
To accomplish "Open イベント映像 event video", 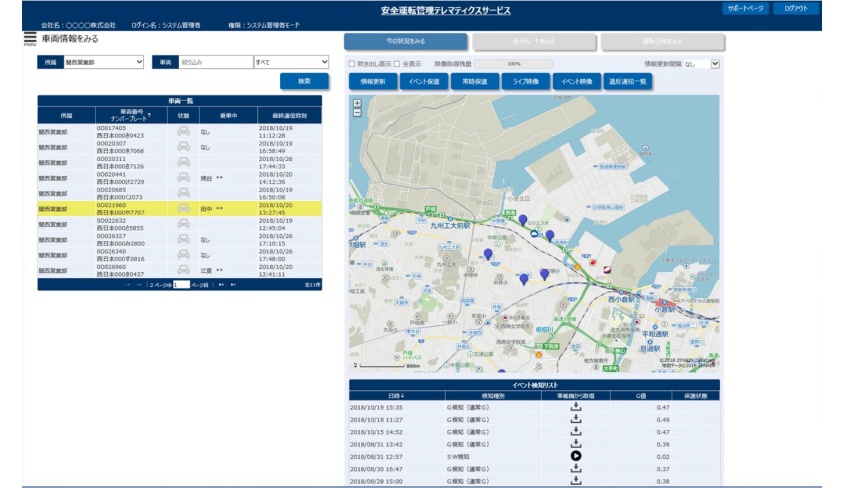I will tap(577, 82).
